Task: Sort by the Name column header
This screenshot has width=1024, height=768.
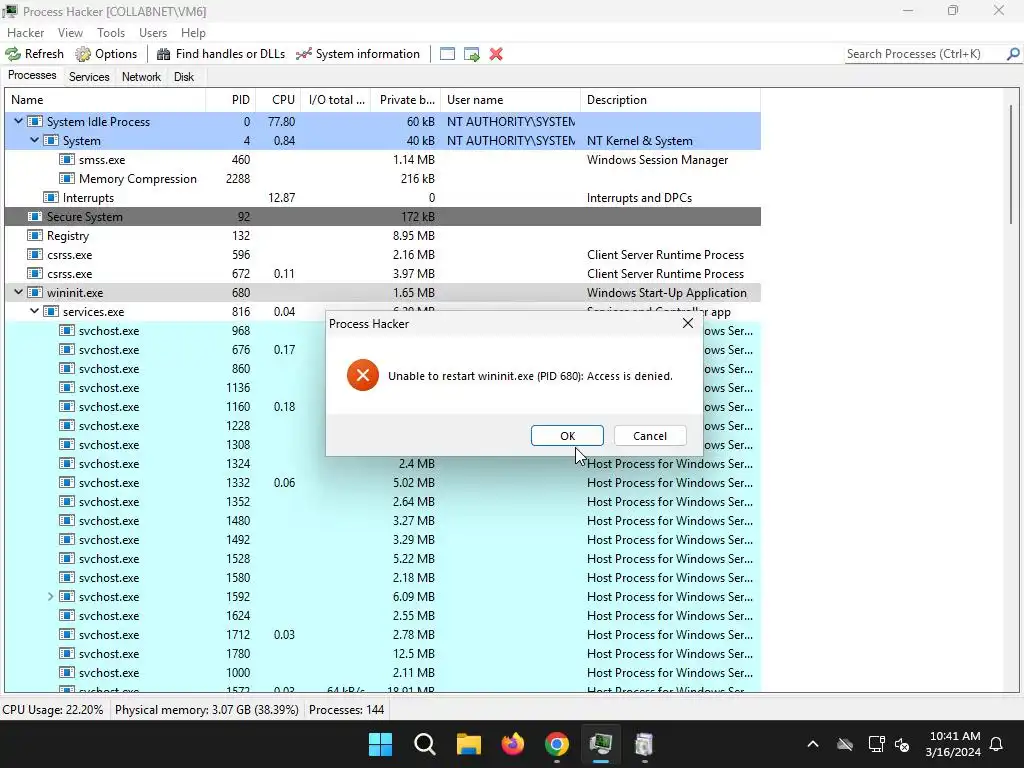Action: click(x=105, y=100)
